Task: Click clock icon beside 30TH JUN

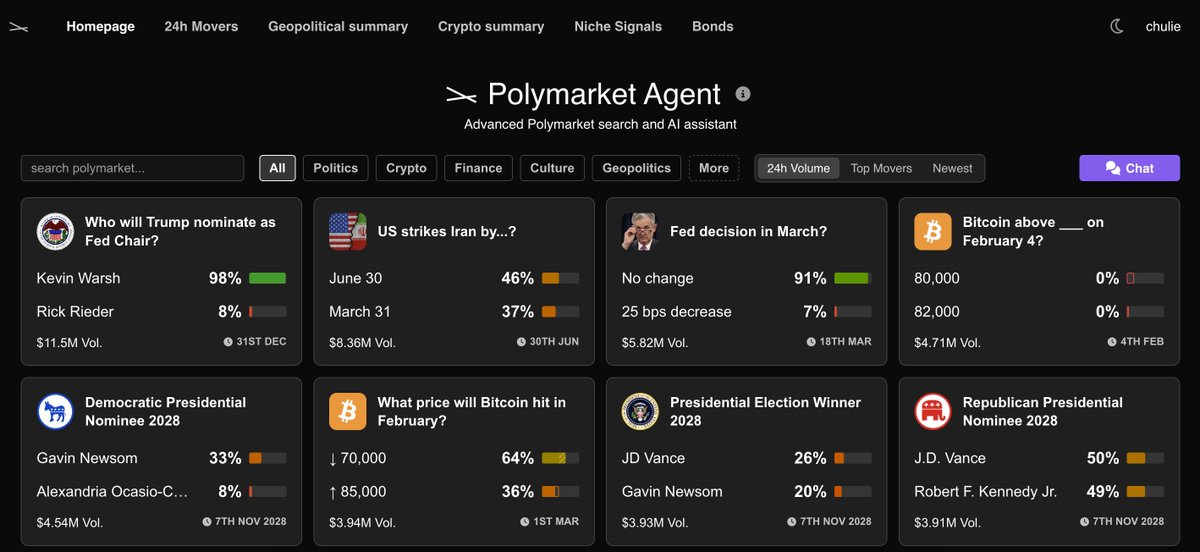Action: pos(522,342)
